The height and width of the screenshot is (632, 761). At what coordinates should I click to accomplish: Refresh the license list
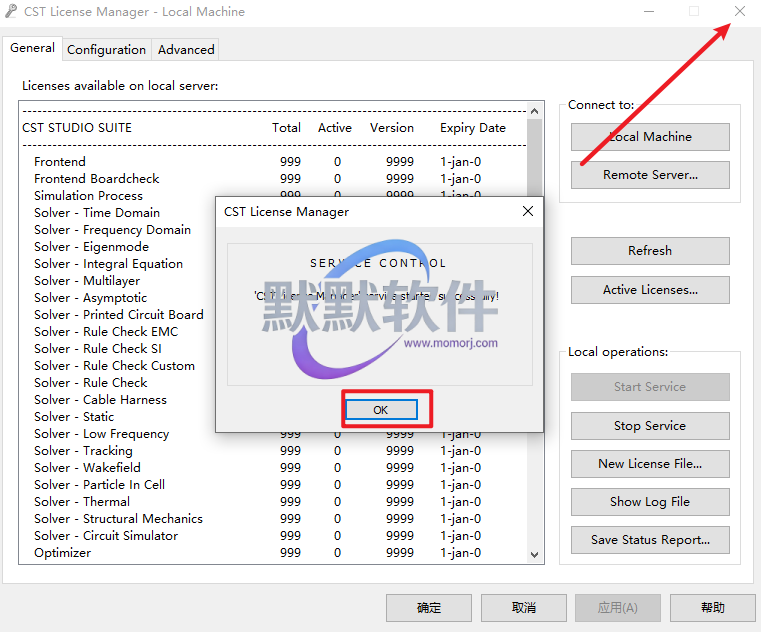(650, 251)
